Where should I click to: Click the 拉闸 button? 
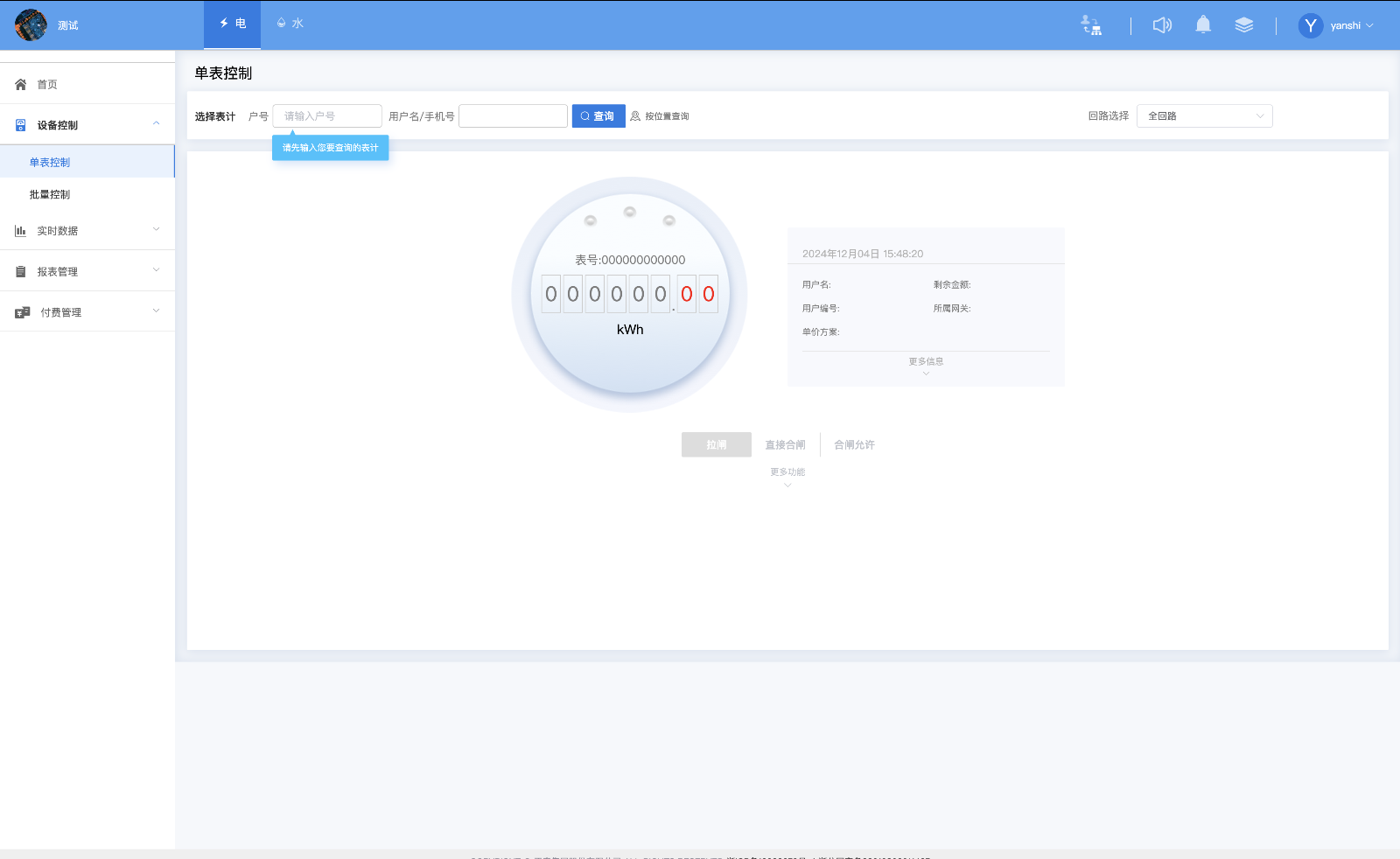point(716,444)
